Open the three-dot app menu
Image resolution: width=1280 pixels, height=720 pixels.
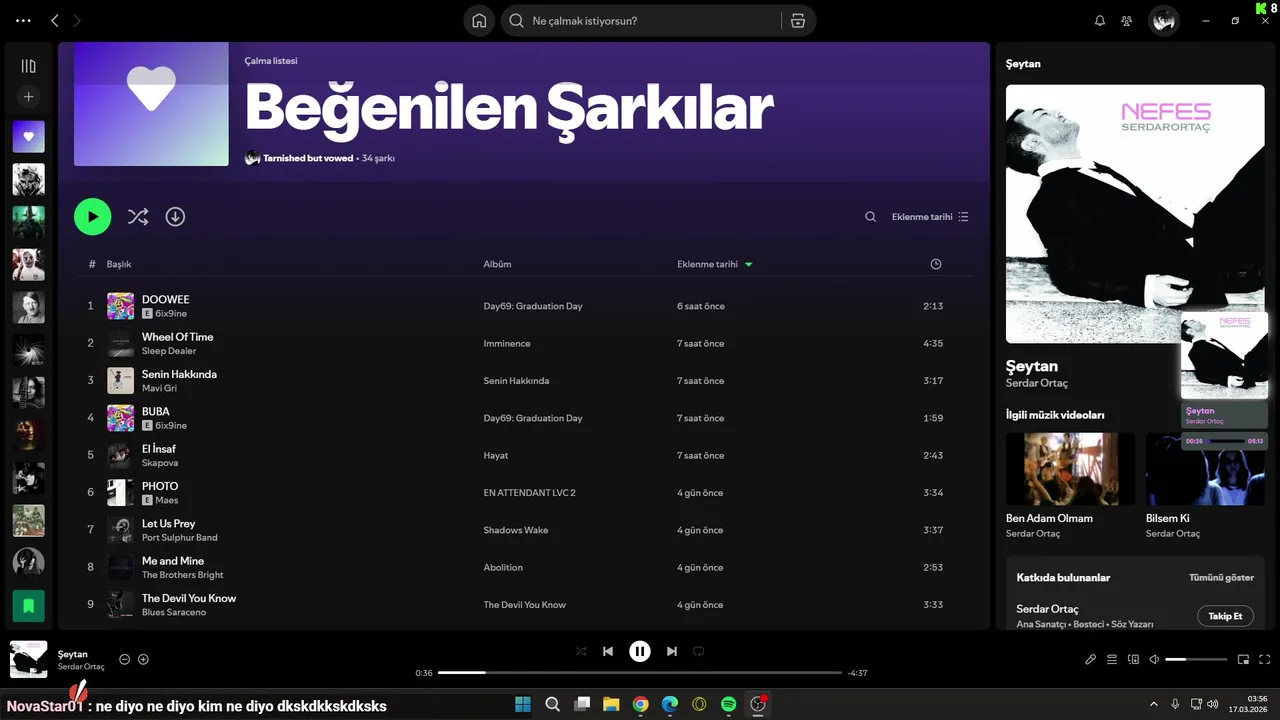[23, 20]
